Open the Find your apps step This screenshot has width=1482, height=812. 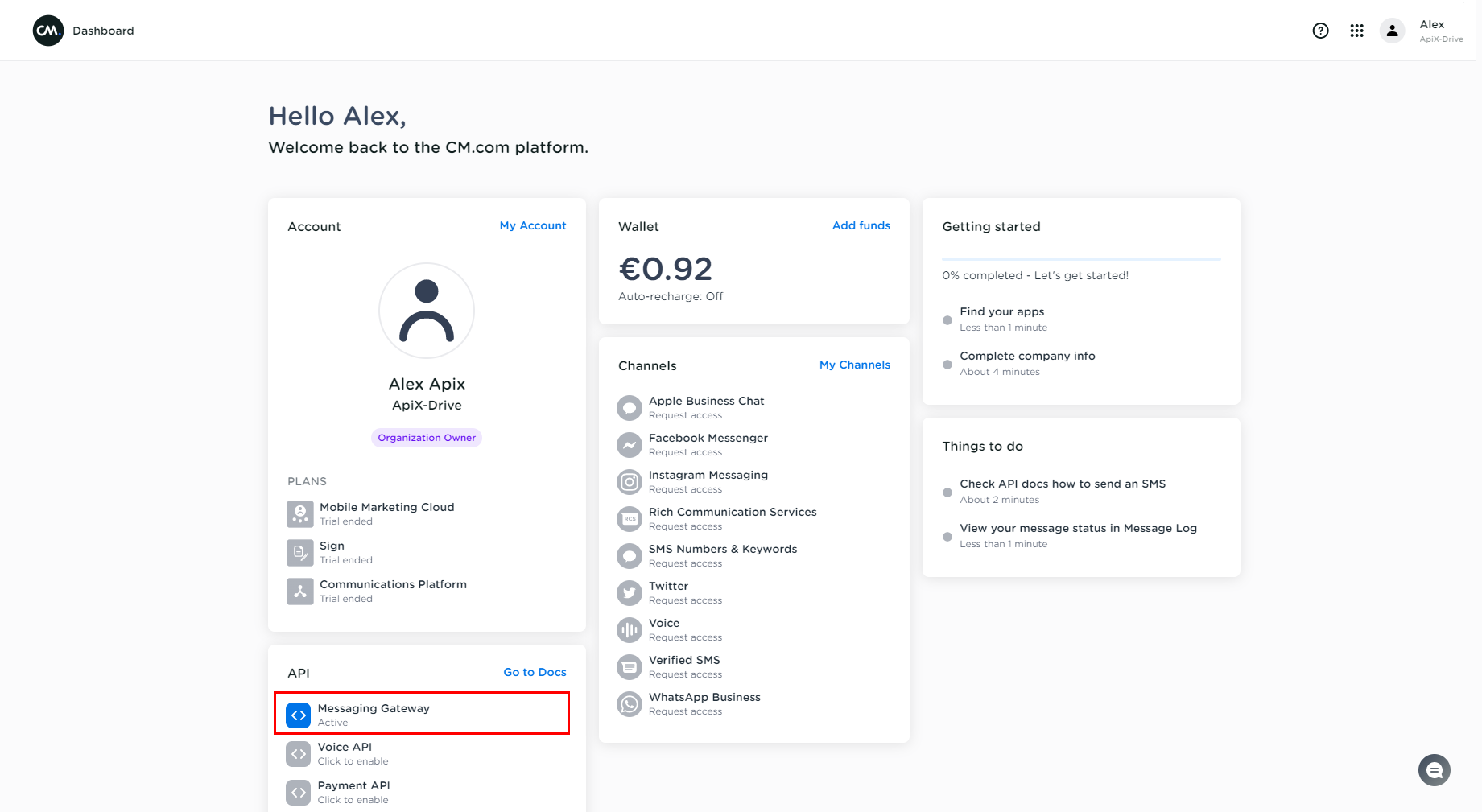[x=1002, y=319]
